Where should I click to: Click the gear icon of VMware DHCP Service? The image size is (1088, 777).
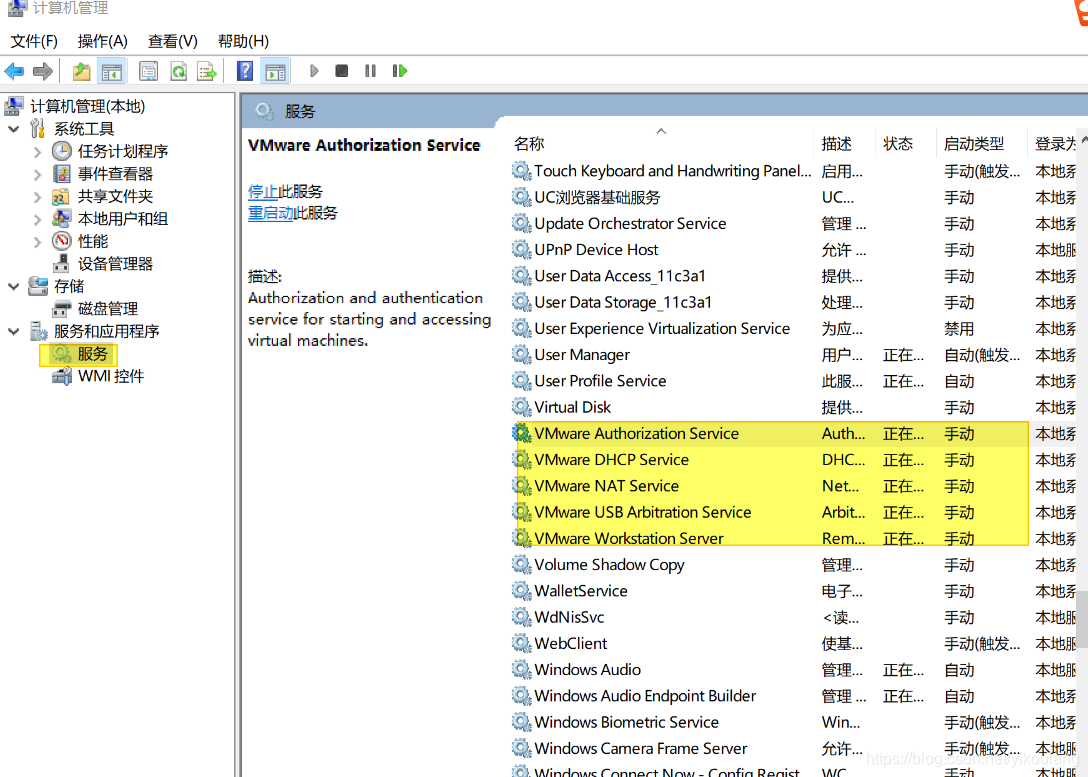[x=521, y=459]
